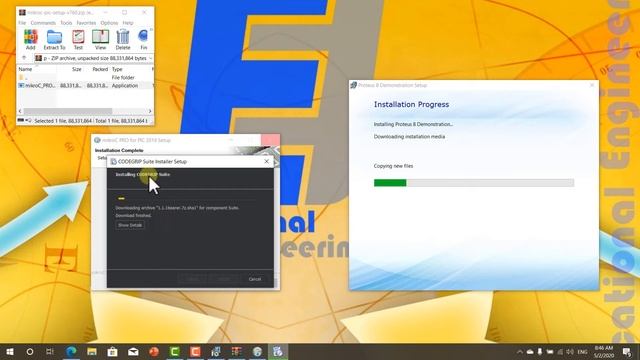Select the parent folder row in WinRAR
The width and height of the screenshot is (640, 360).
tap(85, 78)
